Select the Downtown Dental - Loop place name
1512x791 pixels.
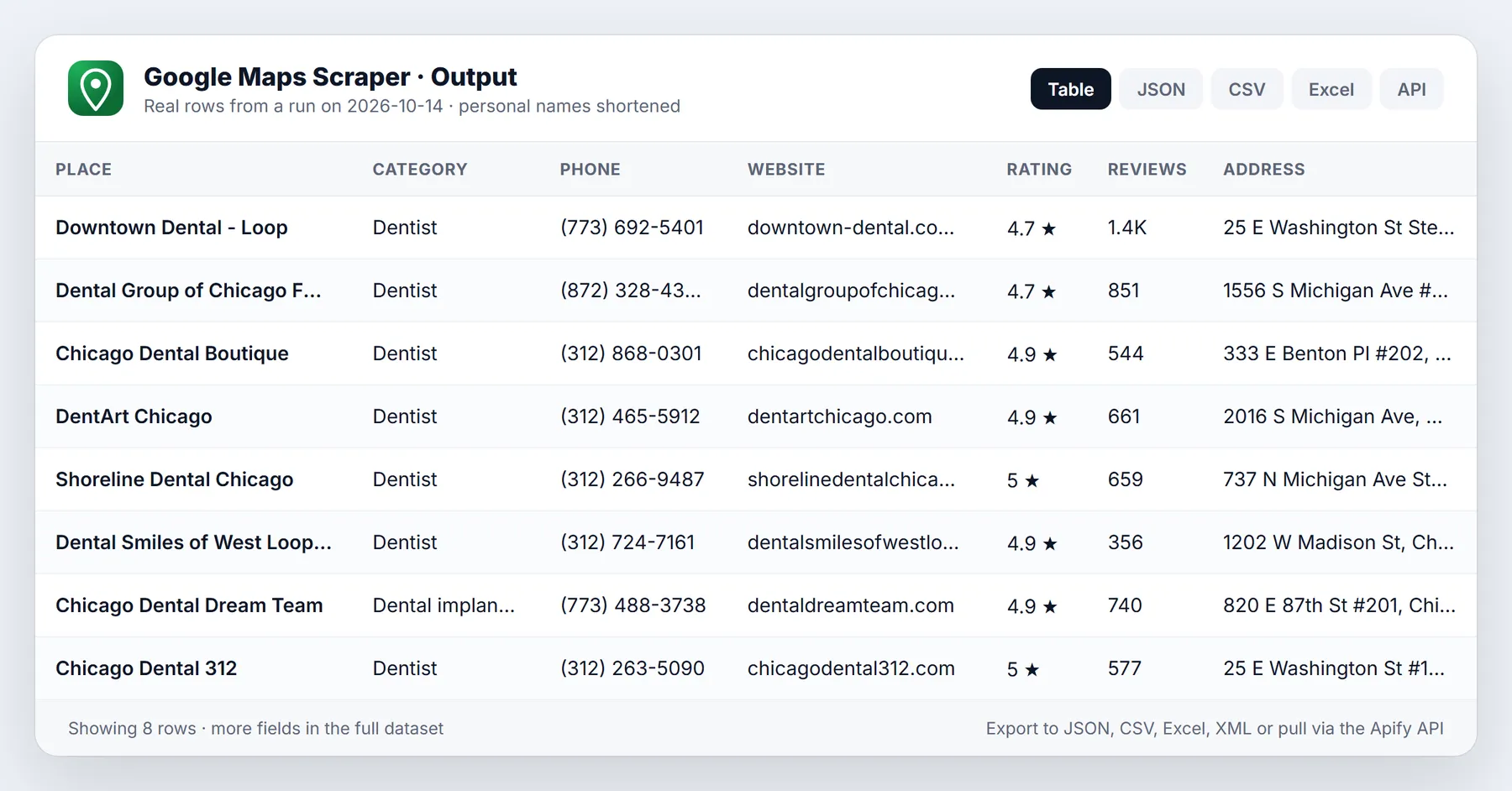(171, 228)
